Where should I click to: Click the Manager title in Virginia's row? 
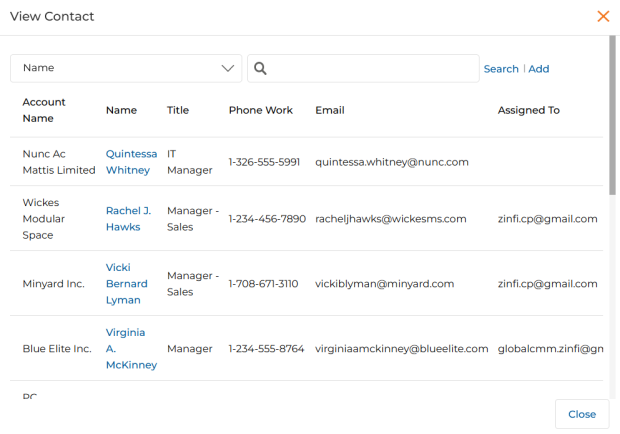coord(189,348)
